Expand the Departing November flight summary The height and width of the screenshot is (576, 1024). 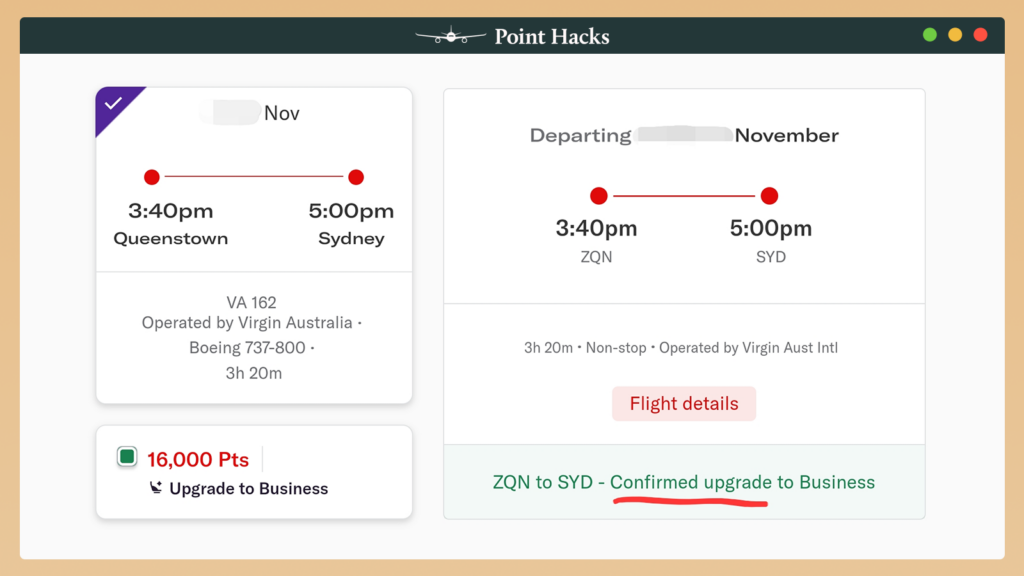[x=684, y=135]
